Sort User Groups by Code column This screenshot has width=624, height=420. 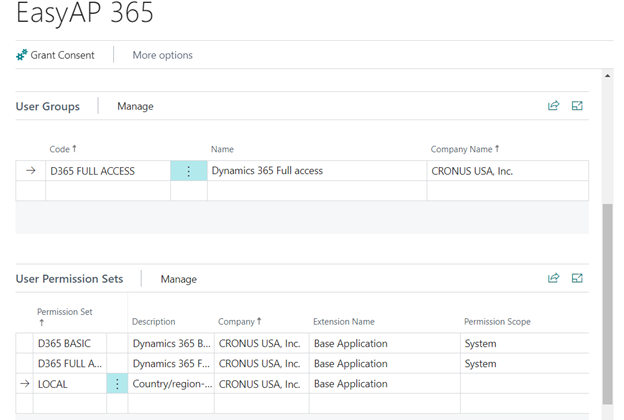[x=63, y=149]
